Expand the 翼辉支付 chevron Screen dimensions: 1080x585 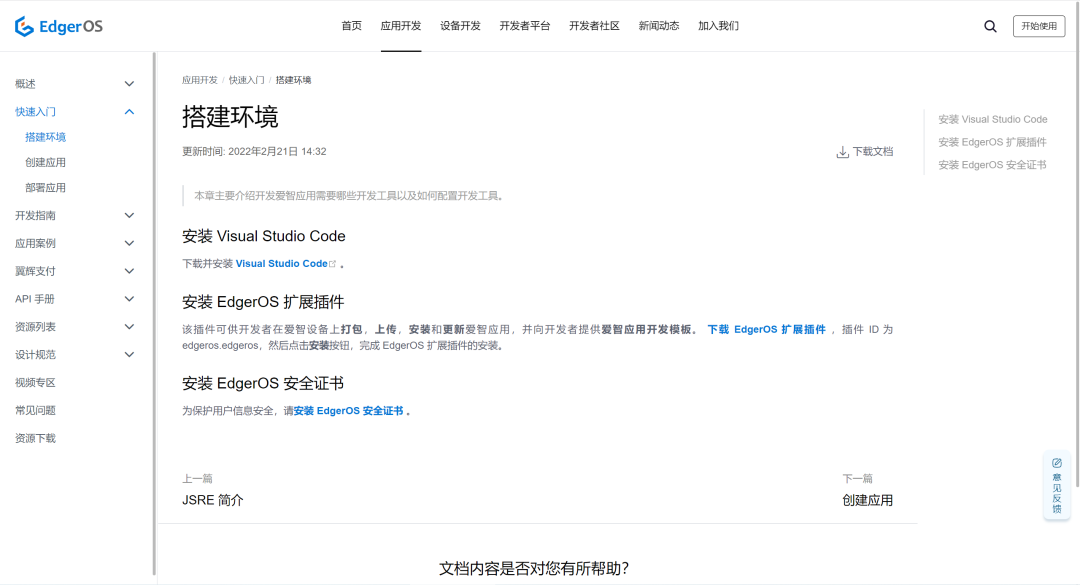[129, 271]
